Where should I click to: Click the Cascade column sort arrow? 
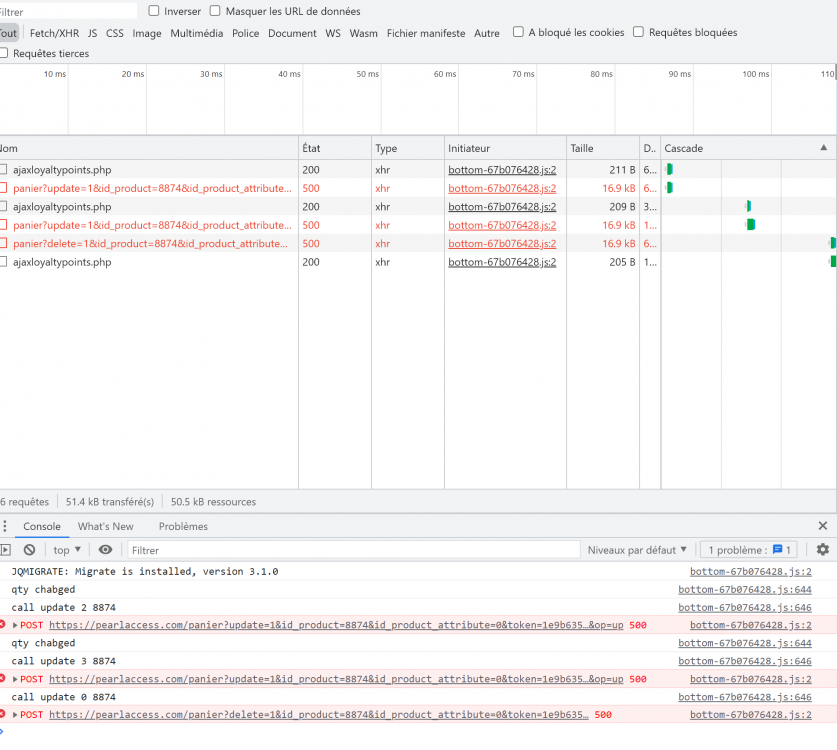click(824, 148)
